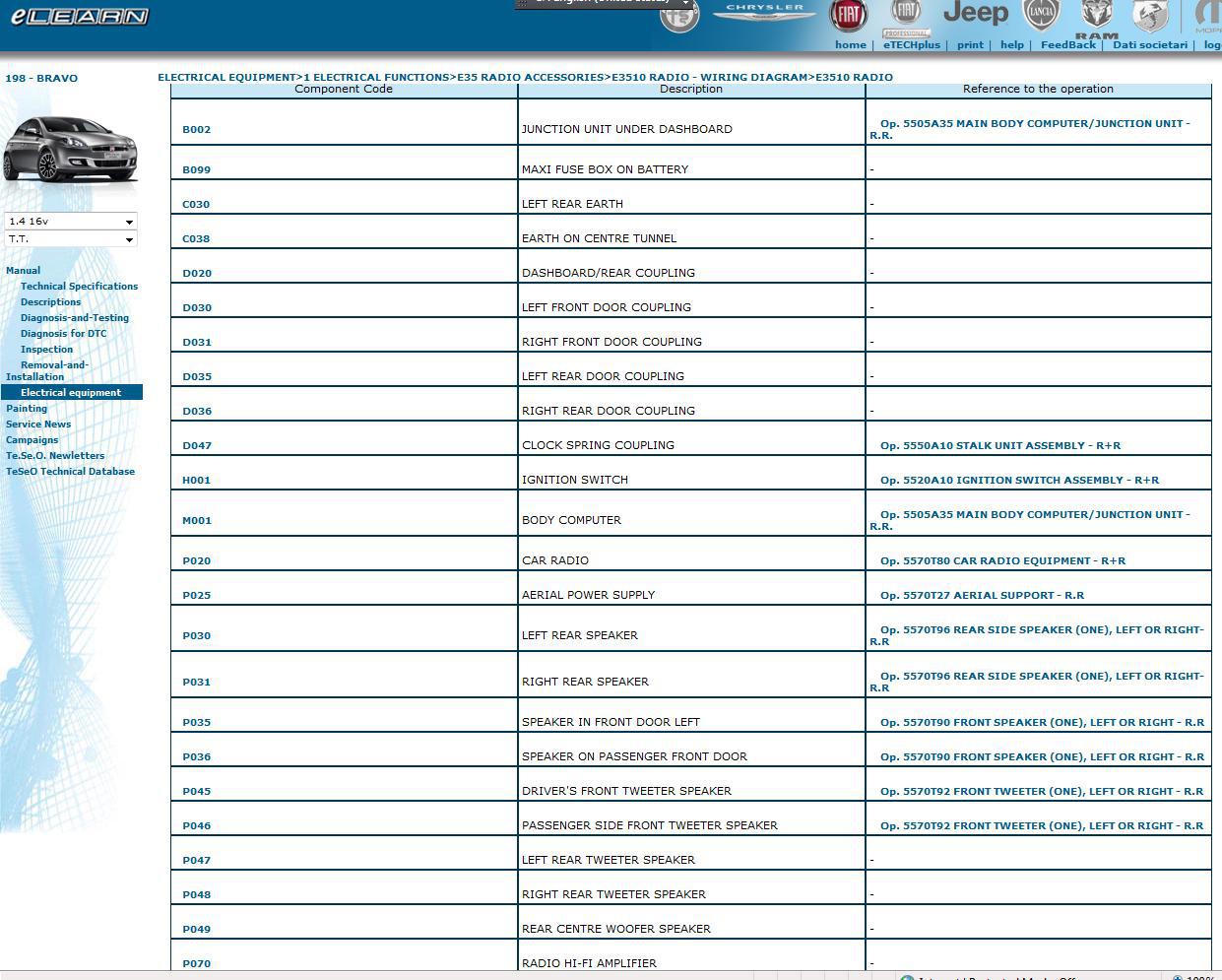Click the Lancia brand logo
Screen dimensions: 1222x980
1041,14
